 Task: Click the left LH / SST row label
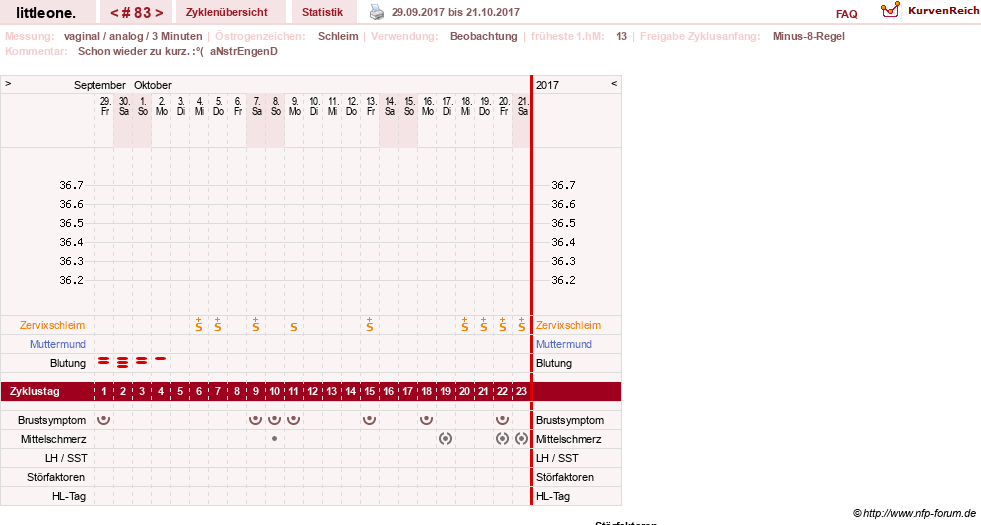coord(66,458)
